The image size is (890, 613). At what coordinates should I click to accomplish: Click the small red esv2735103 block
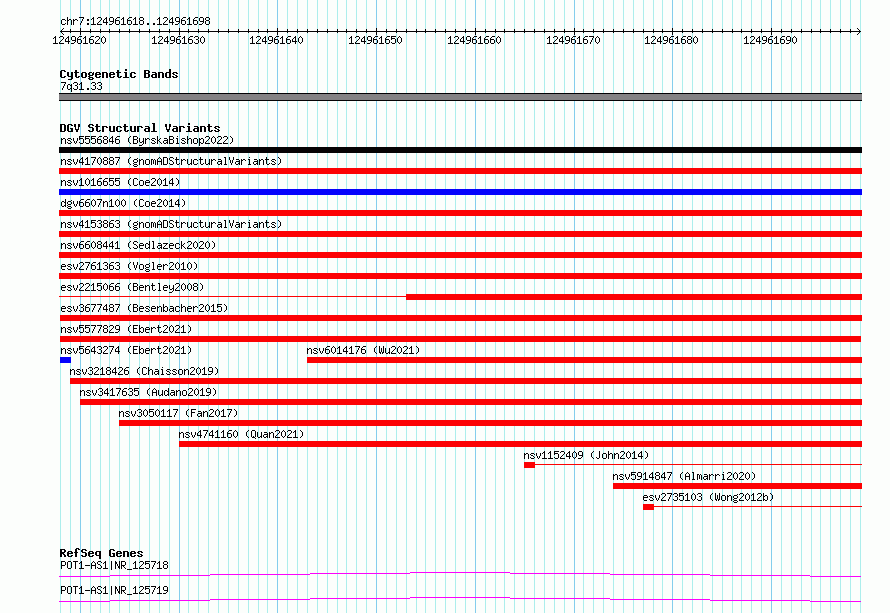(x=648, y=507)
